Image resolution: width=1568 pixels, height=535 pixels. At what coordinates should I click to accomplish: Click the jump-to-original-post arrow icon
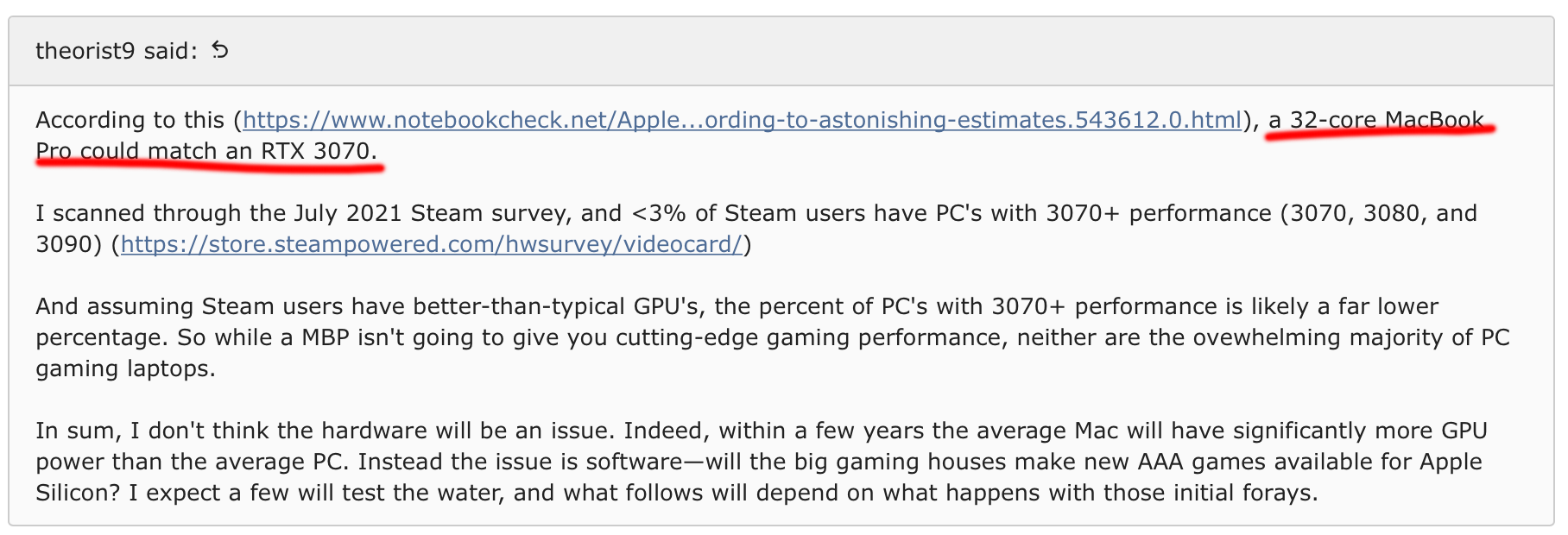[x=221, y=50]
